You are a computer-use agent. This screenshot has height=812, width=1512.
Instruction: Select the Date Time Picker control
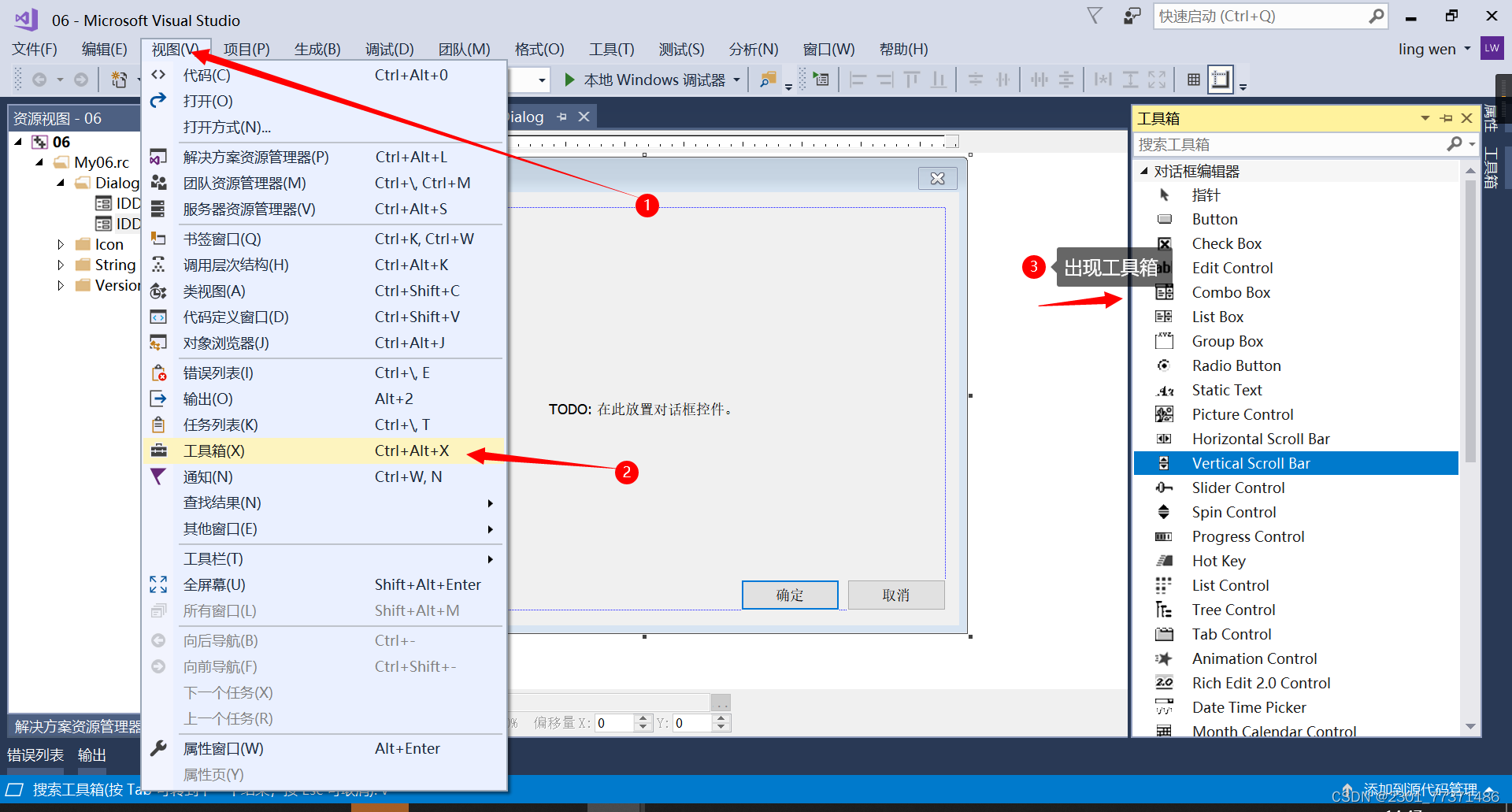pos(1247,707)
